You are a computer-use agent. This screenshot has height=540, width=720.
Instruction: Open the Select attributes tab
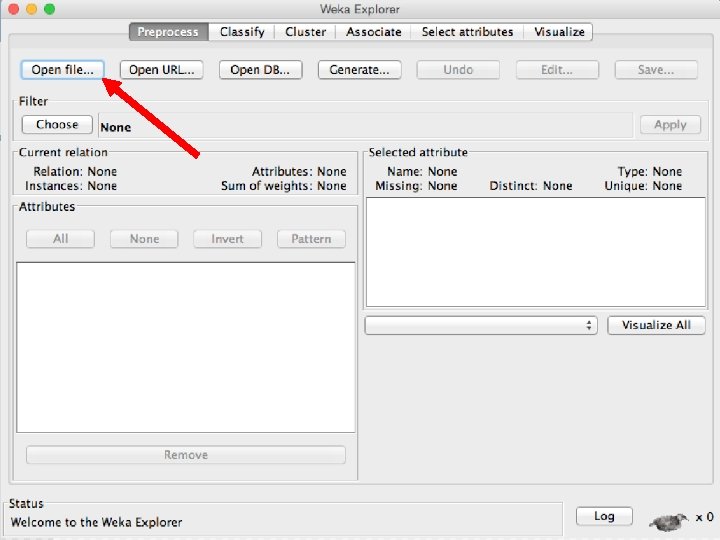point(467,32)
